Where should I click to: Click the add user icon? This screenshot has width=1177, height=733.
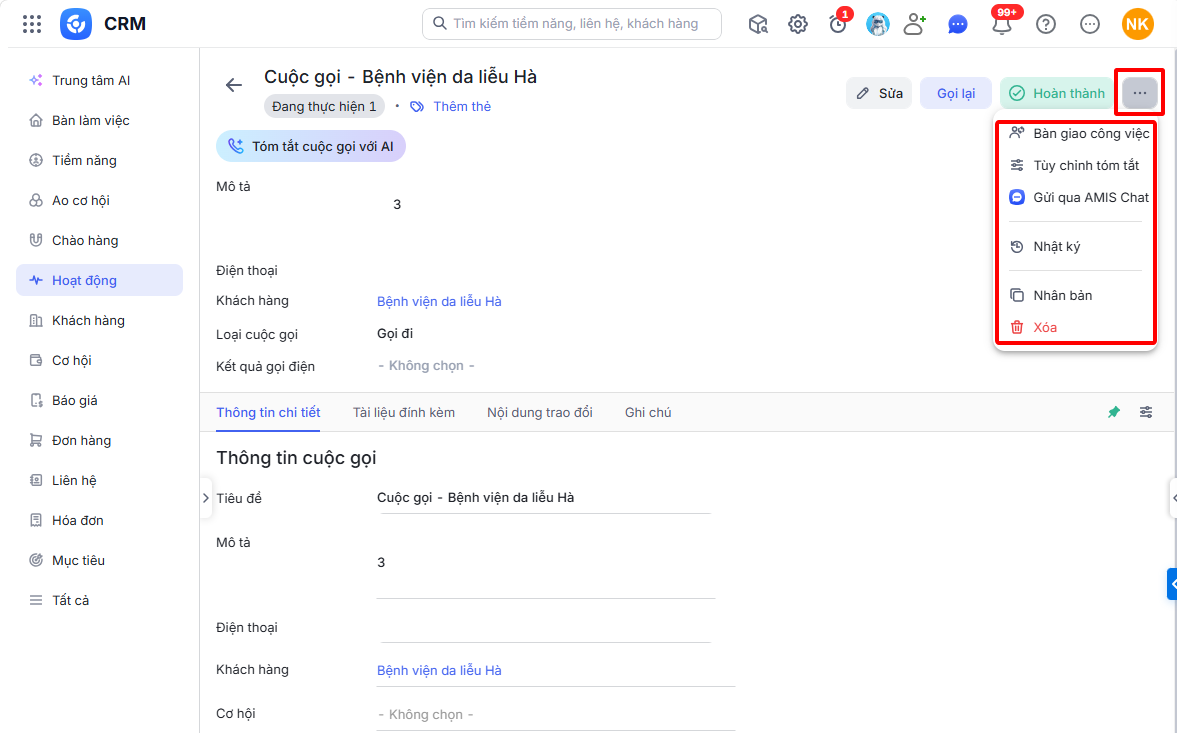pos(914,24)
